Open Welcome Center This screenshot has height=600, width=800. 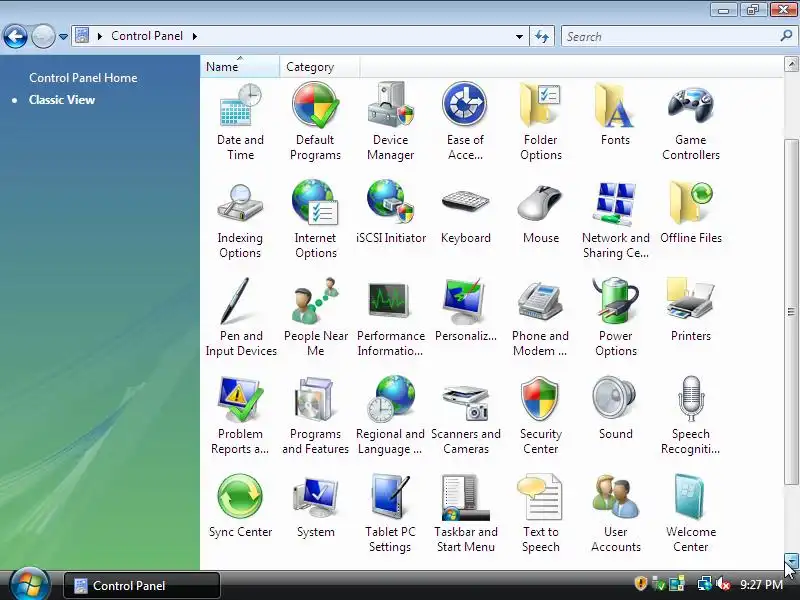pos(691,514)
